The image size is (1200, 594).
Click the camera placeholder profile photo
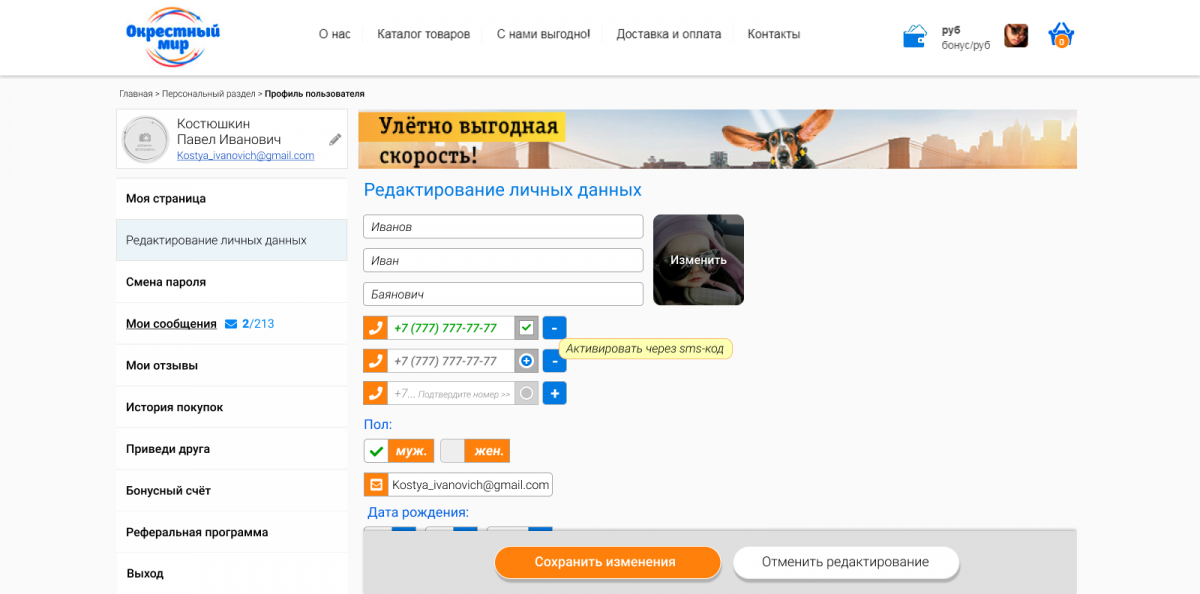(x=145, y=139)
